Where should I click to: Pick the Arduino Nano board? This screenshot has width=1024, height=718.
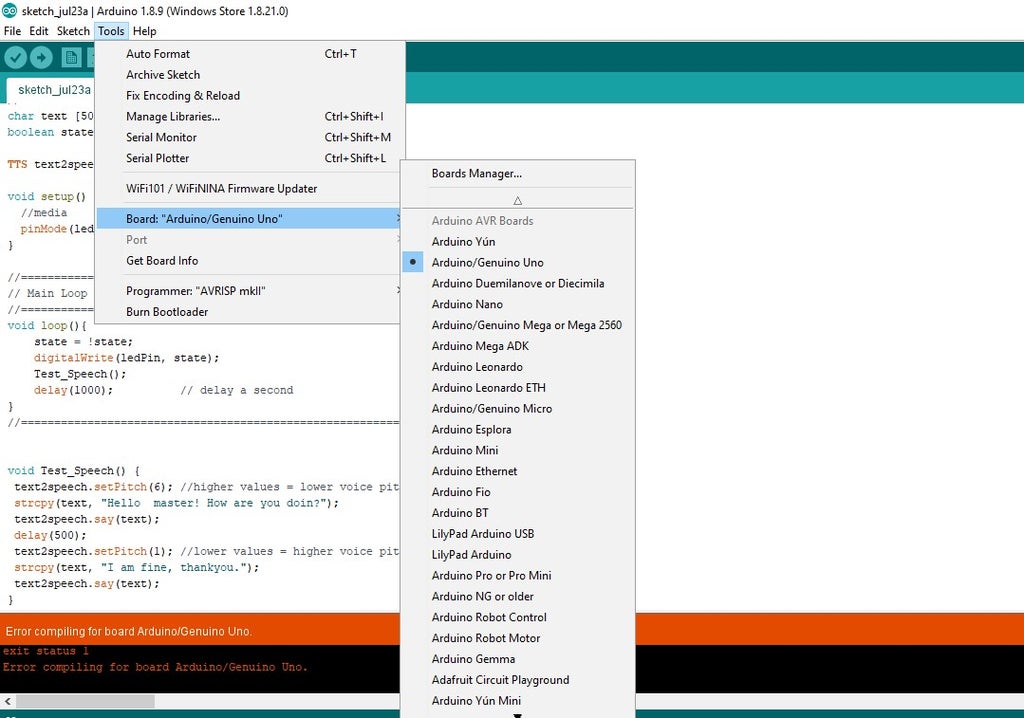[x=518, y=304]
